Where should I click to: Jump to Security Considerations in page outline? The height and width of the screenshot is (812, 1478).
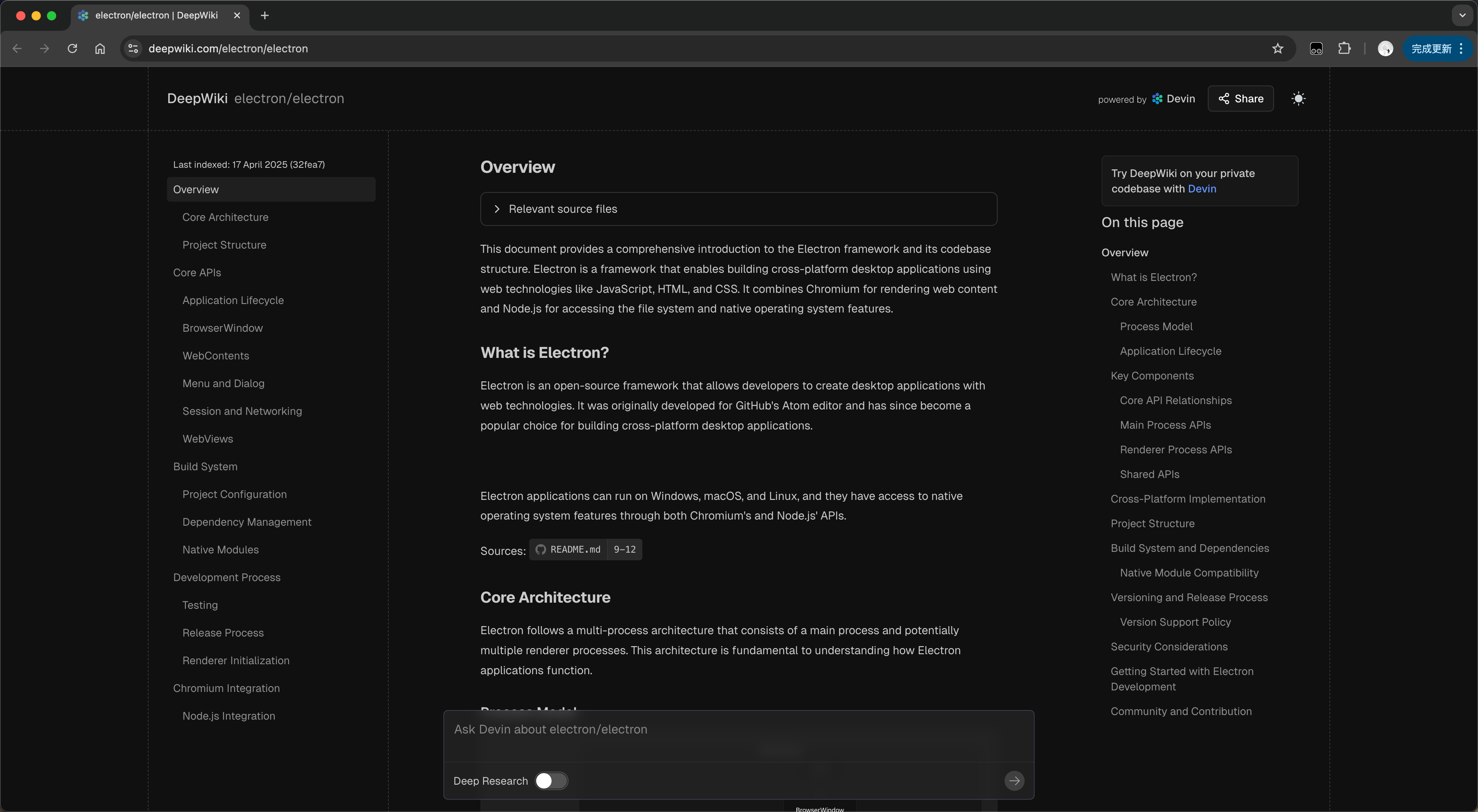pyautogui.click(x=1169, y=647)
